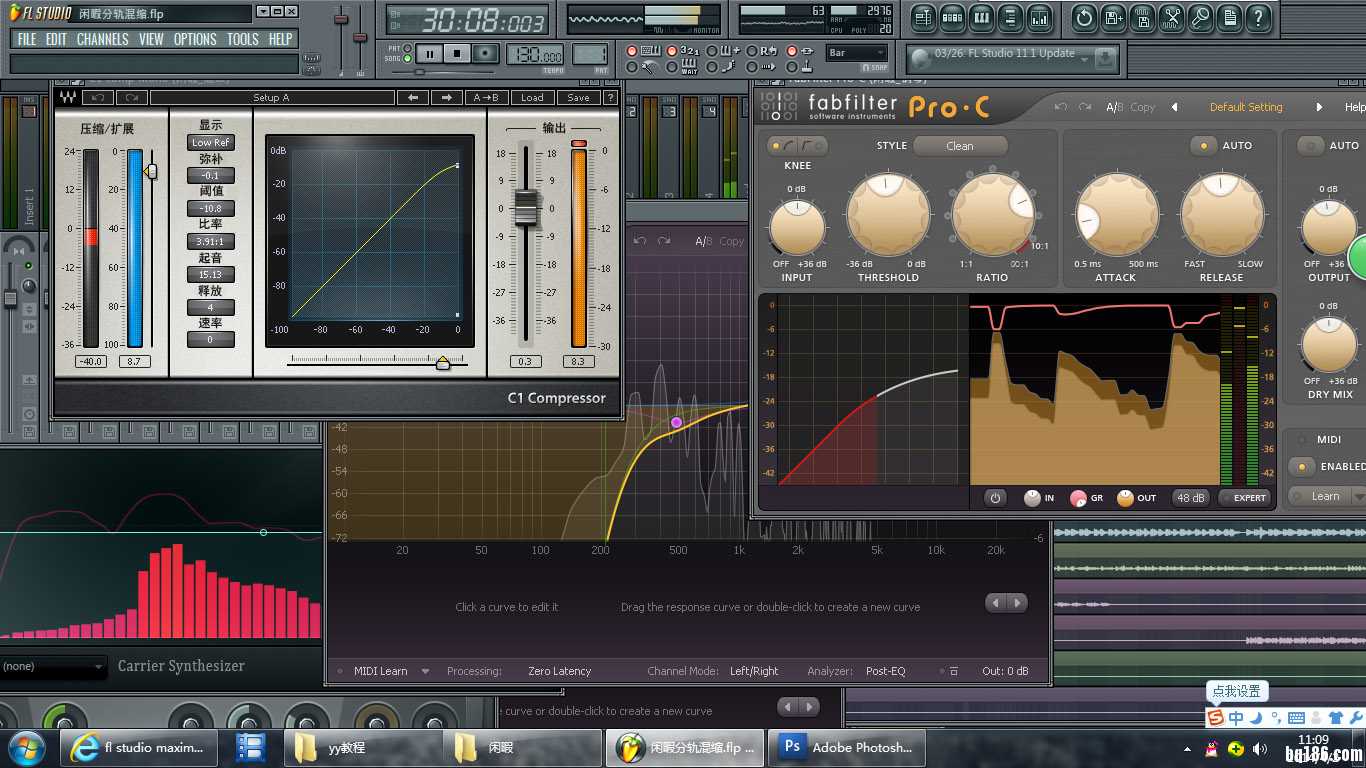The width and height of the screenshot is (1366, 768).
Task: Open the Bar snap dropdown
Action: 857,53
